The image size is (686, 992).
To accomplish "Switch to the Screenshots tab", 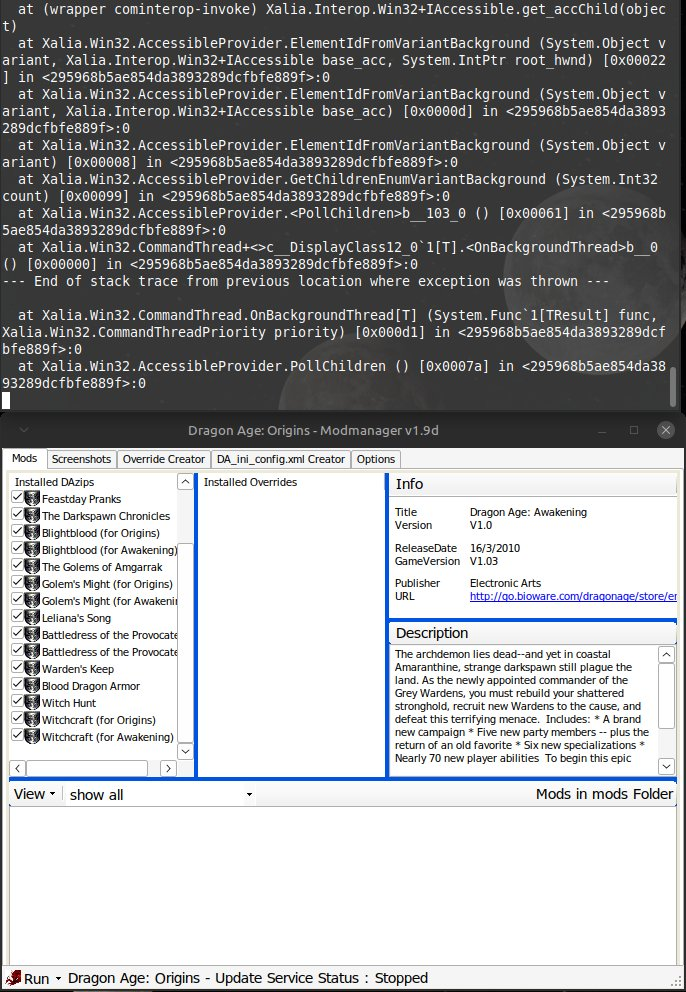I will pos(81,459).
